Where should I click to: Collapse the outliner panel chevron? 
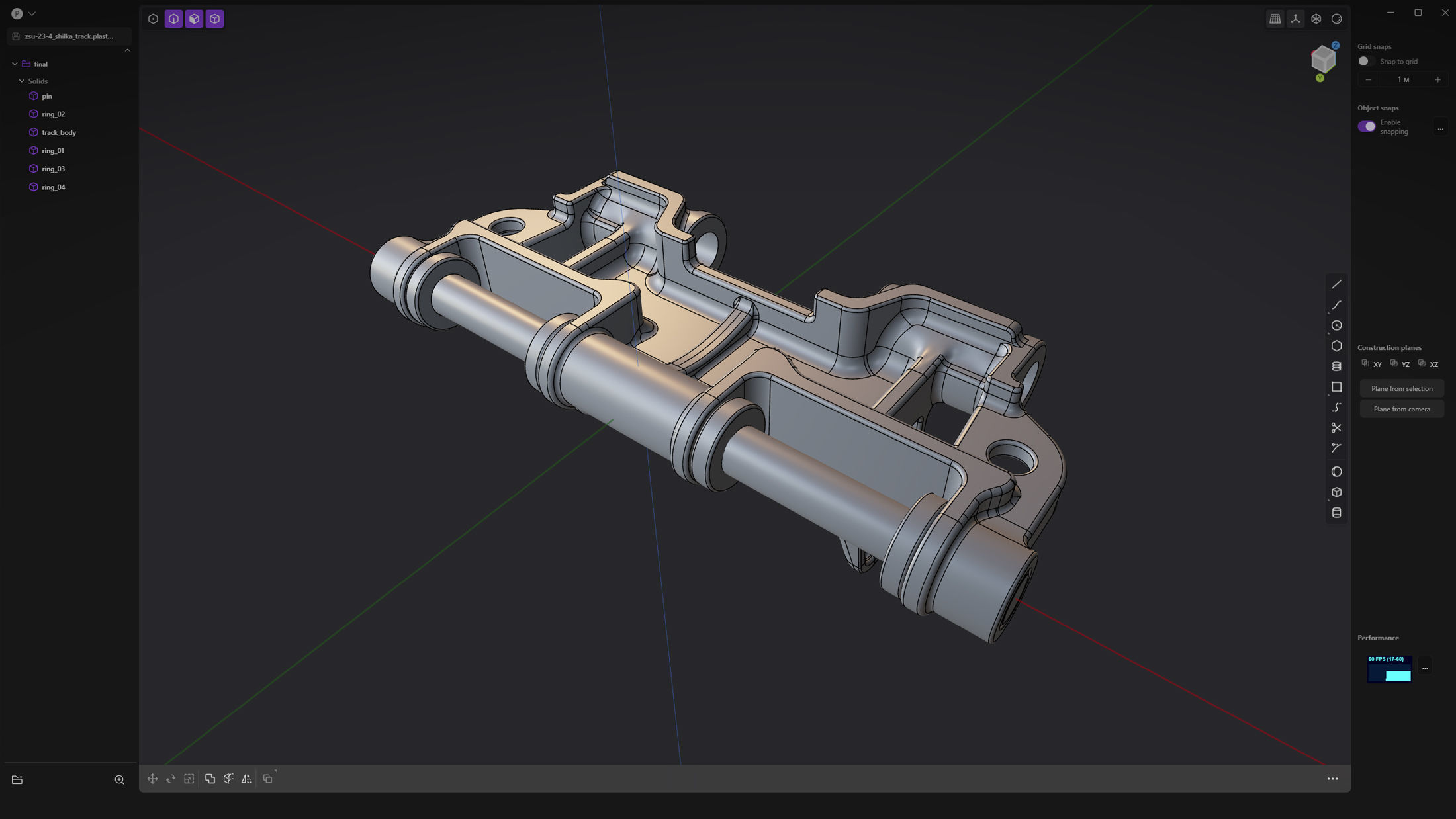pyautogui.click(x=127, y=50)
